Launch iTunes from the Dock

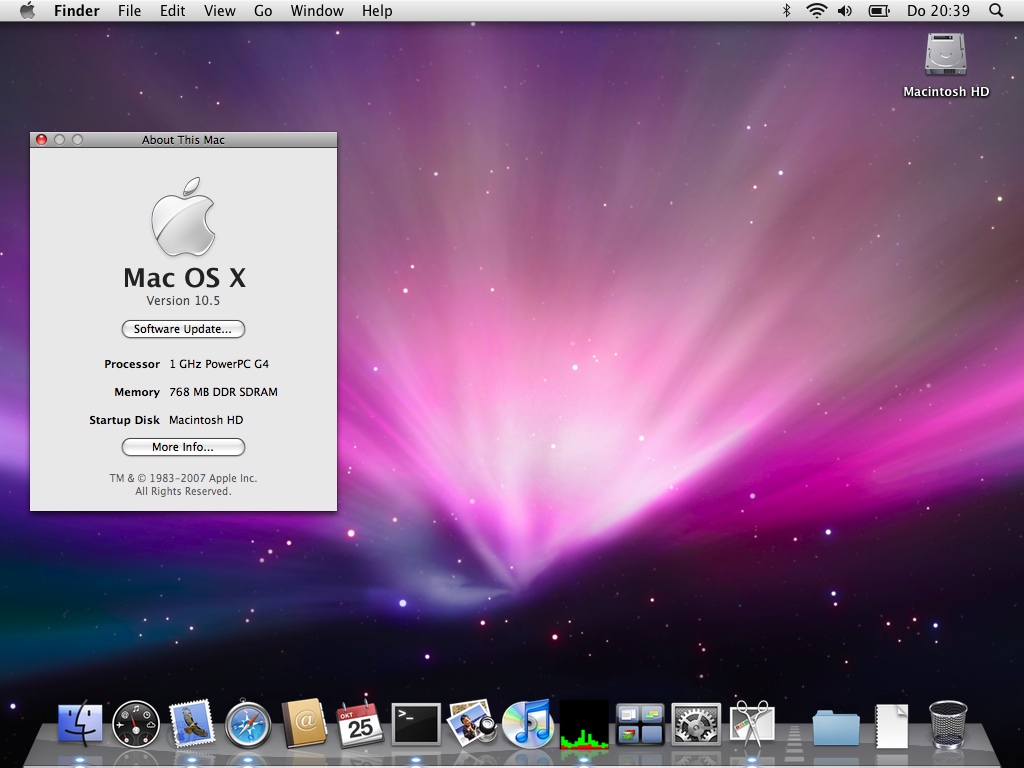tap(528, 724)
